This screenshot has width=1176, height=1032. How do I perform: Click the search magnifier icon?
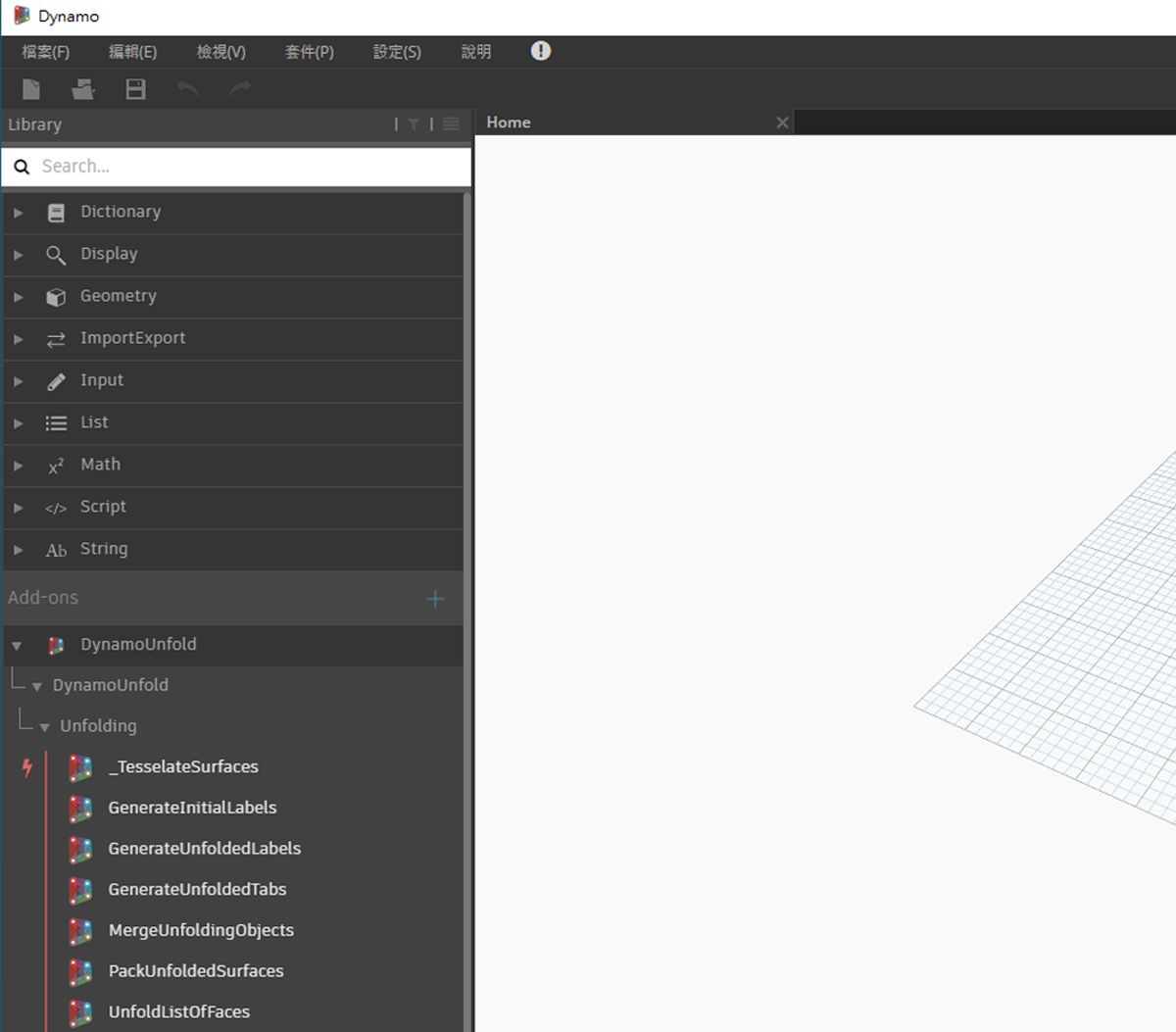pyautogui.click(x=22, y=167)
